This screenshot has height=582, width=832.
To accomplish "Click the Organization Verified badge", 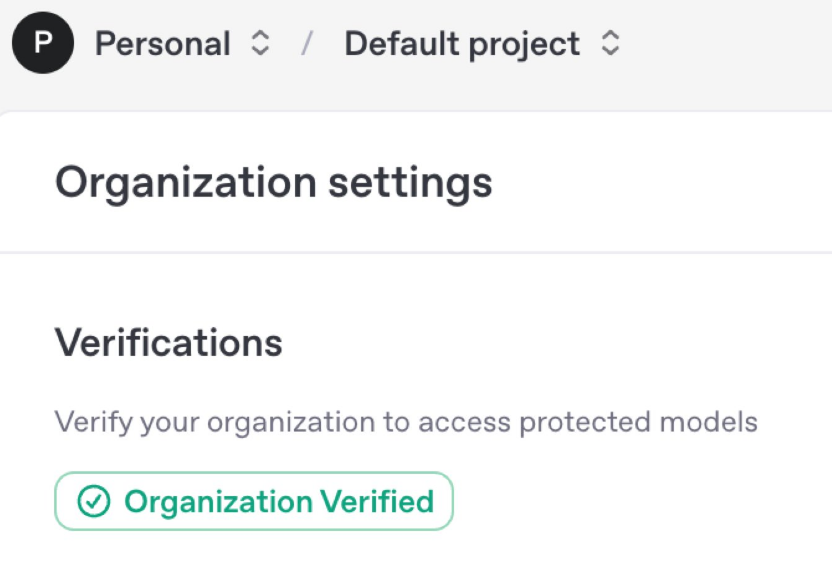I will click(x=254, y=501).
